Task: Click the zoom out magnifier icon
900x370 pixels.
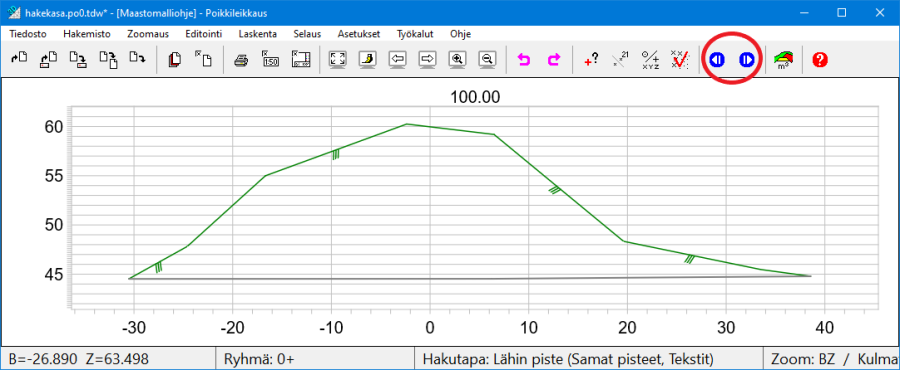Action: pos(487,59)
